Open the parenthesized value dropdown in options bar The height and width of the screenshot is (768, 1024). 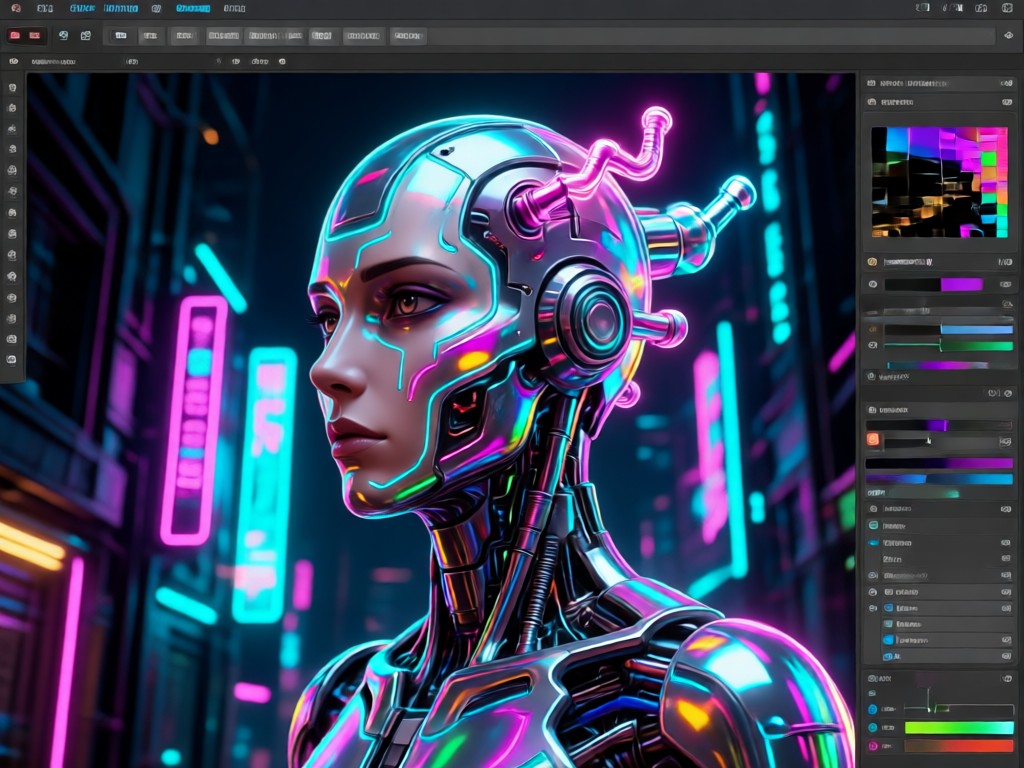(x=132, y=61)
